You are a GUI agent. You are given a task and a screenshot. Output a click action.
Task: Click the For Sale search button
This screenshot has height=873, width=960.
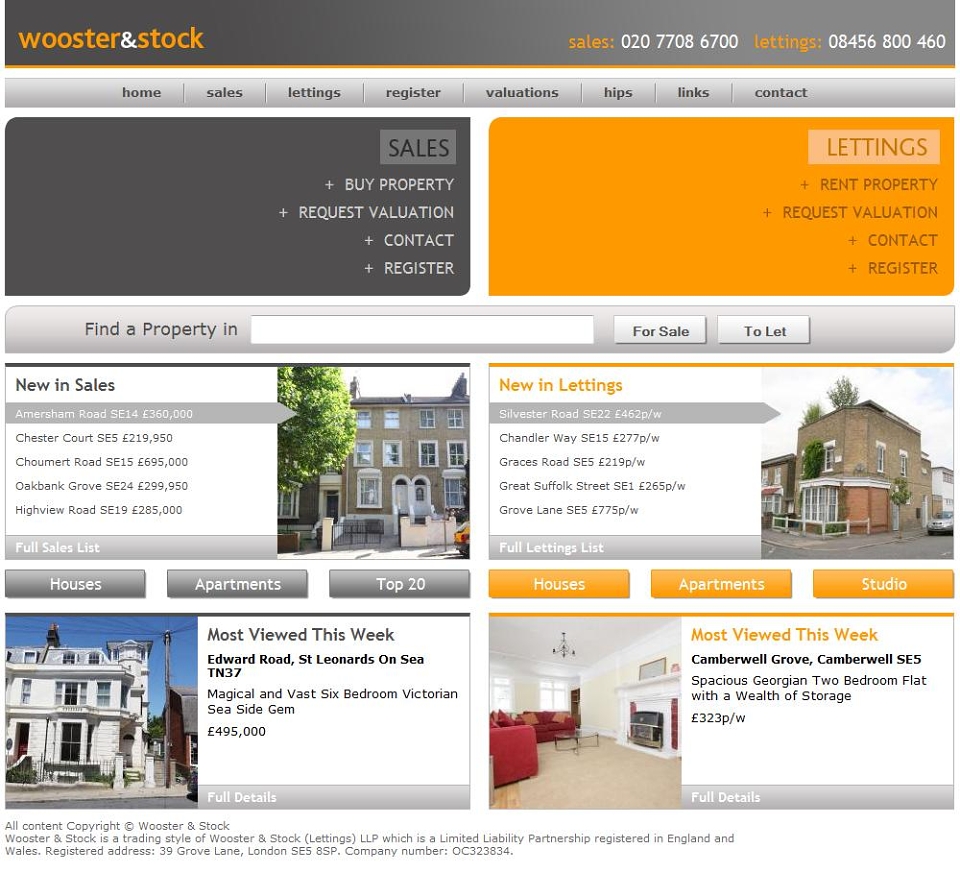[660, 331]
